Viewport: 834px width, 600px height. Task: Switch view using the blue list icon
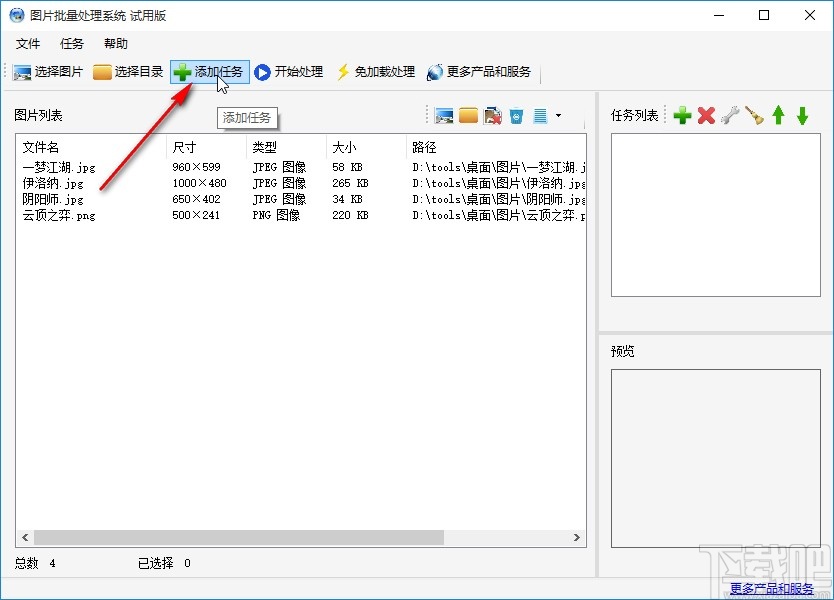point(539,115)
